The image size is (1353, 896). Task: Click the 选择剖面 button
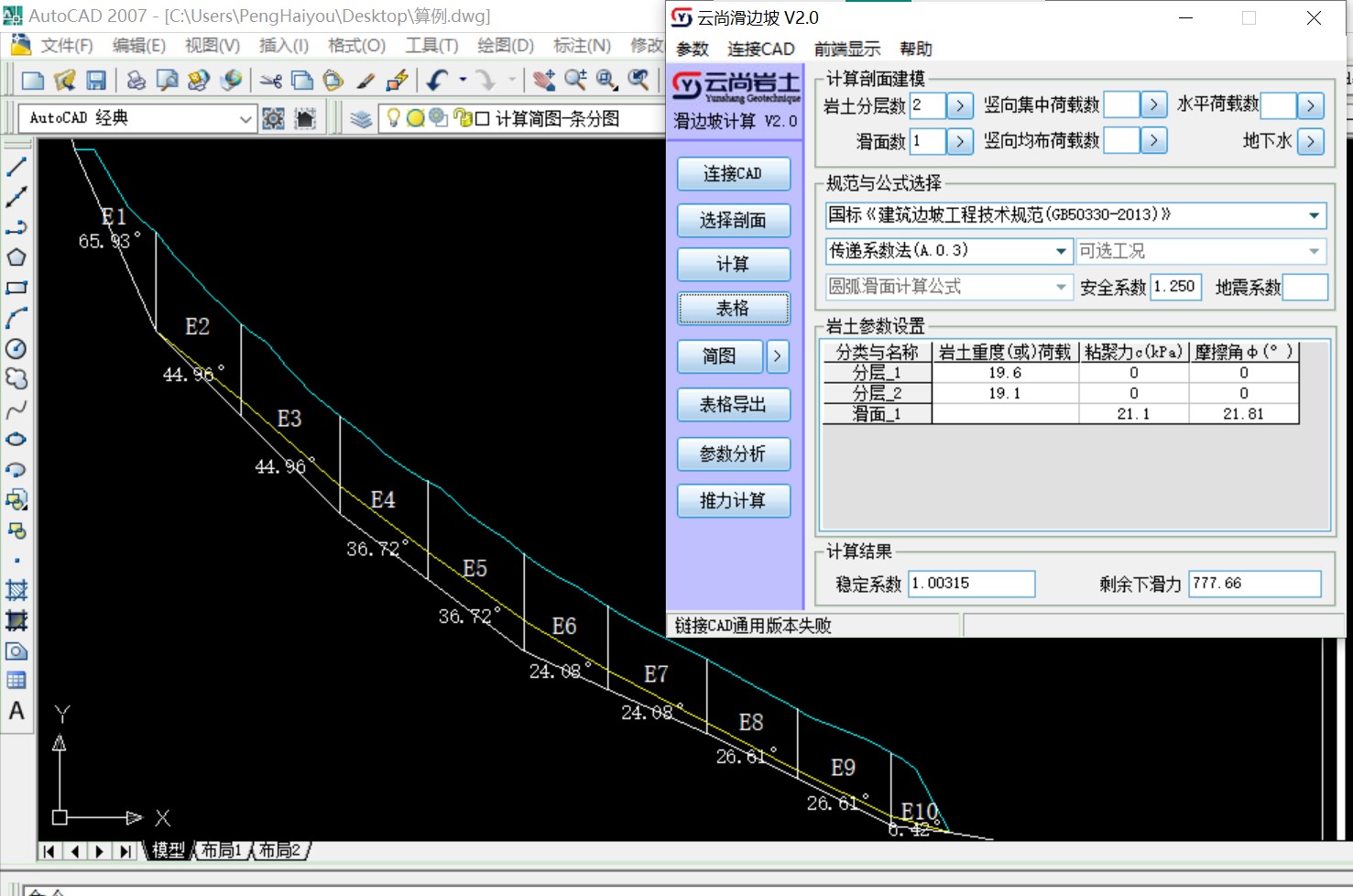point(733,220)
